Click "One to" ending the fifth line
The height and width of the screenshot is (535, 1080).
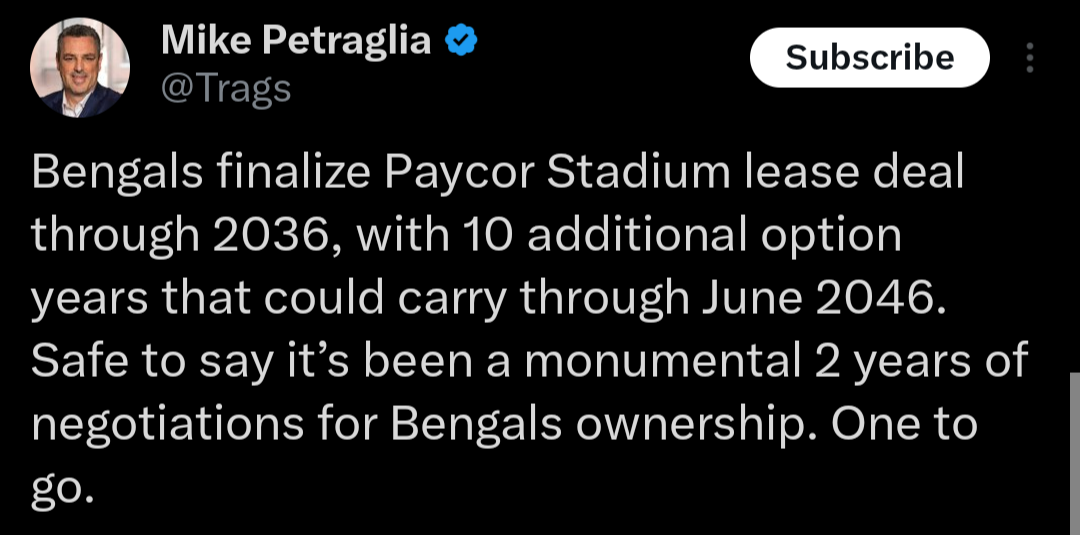pos(905,425)
